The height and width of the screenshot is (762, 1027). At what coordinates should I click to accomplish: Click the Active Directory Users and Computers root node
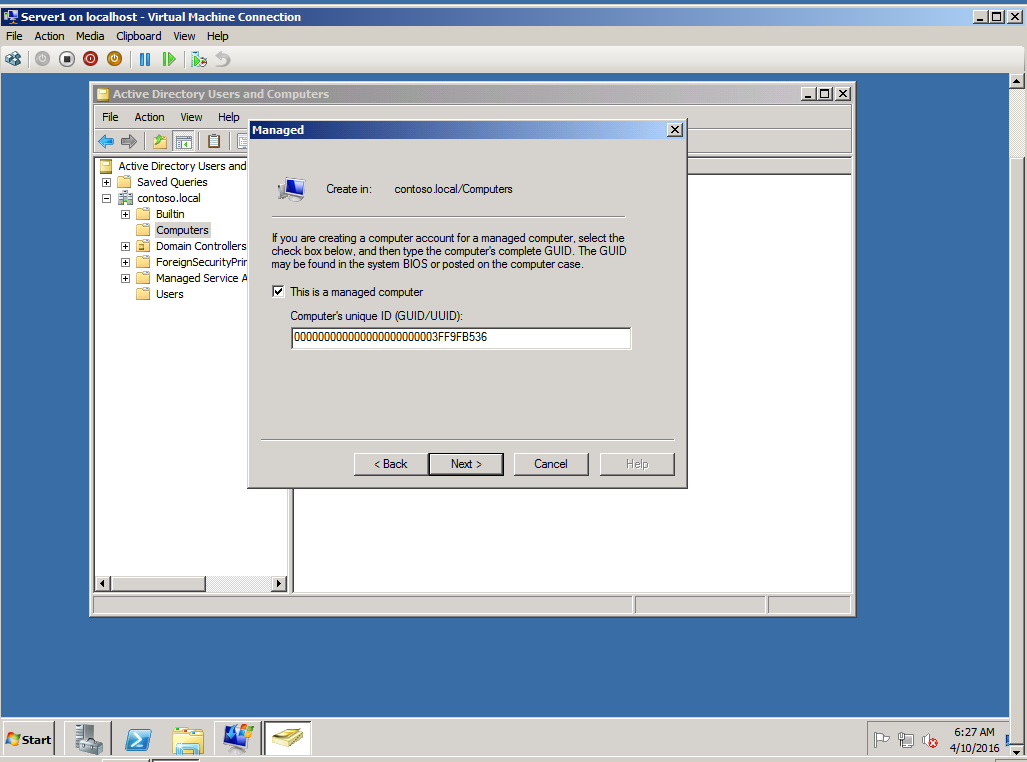pyautogui.click(x=182, y=166)
